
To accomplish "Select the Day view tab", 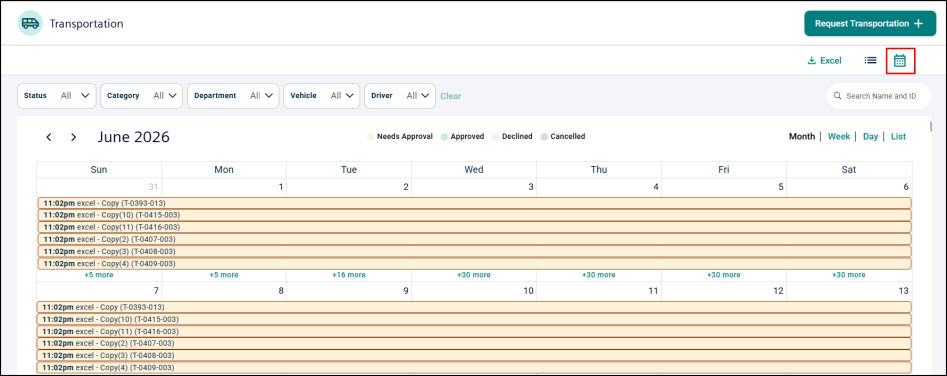I will click(870, 136).
